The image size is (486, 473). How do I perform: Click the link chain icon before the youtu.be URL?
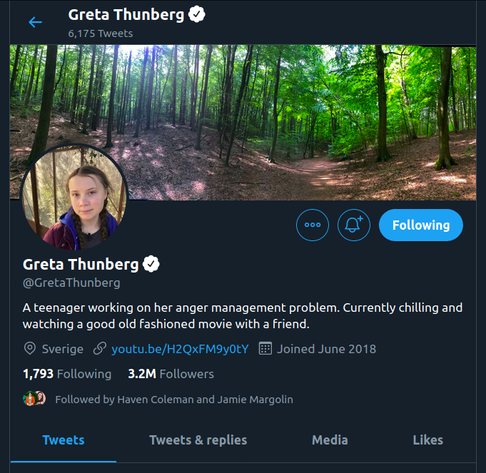[x=99, y=349]
